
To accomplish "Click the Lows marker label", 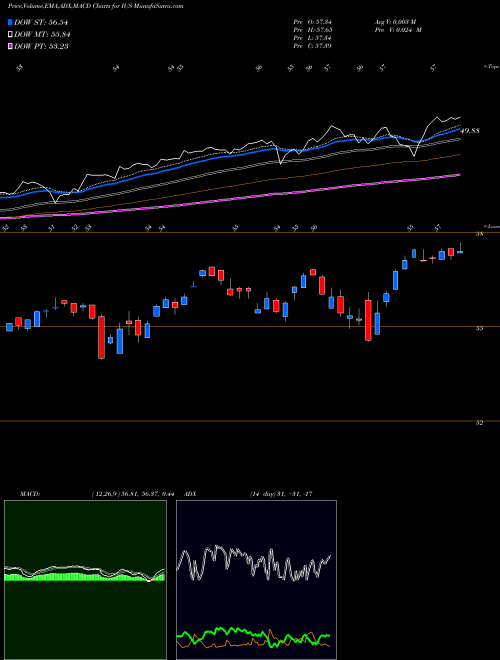I will click(491, 226).
